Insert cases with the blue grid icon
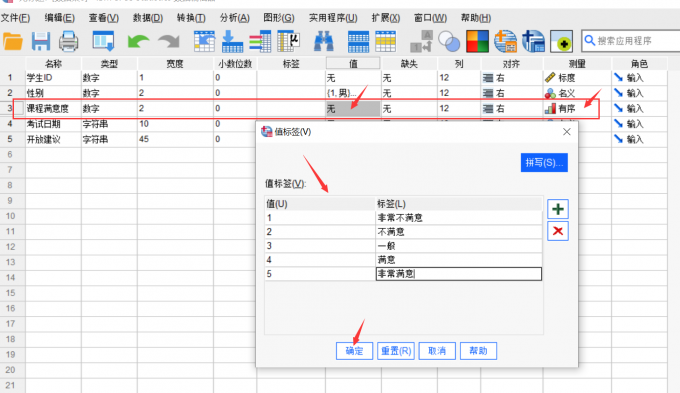 tap(358, 42)
